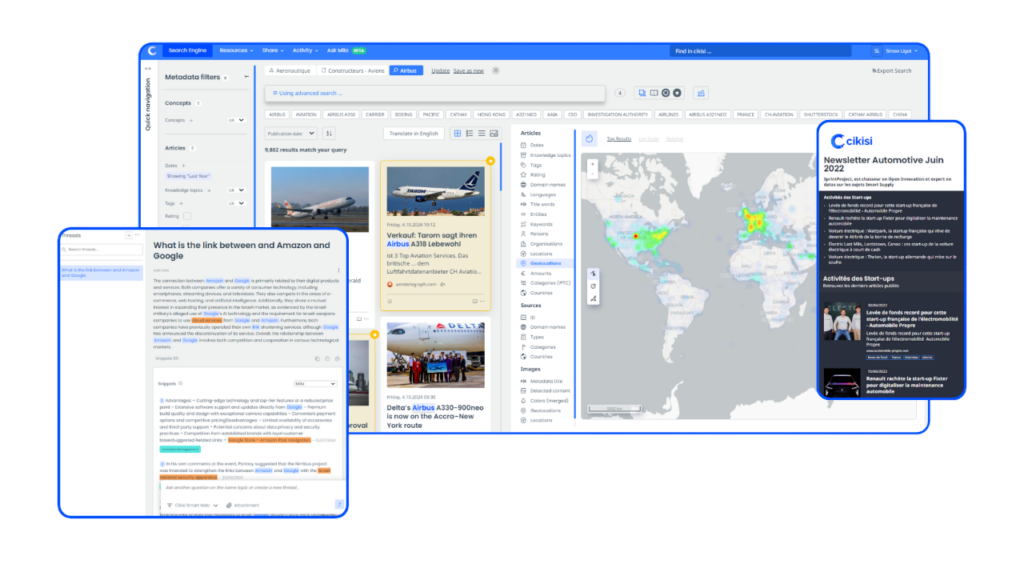Click the Attachment paperclip icon

(x=229, y=505)
